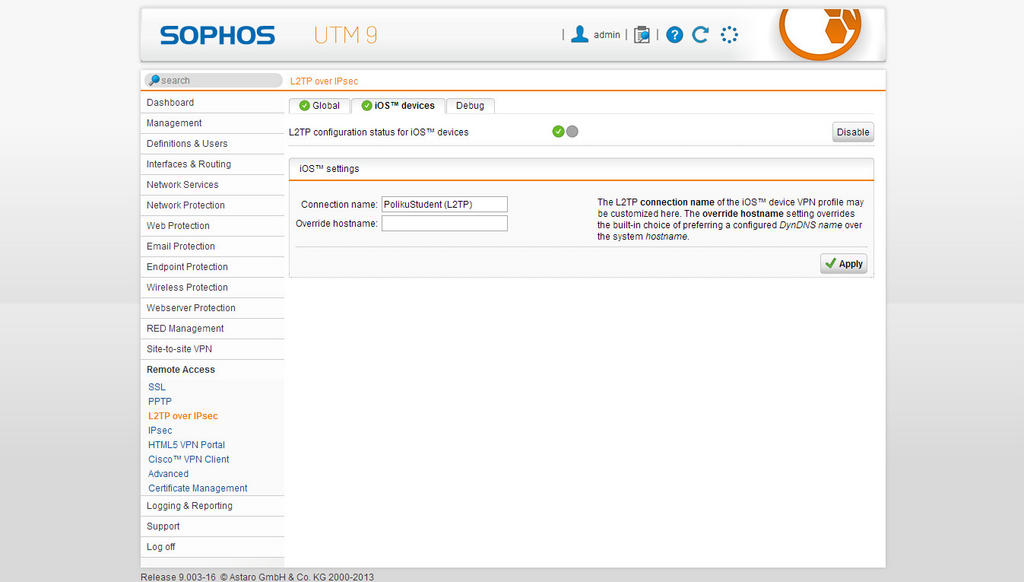Select the iOS devices tab
1024x582 pixels.
pyautogui.click(x=398, y=106)
